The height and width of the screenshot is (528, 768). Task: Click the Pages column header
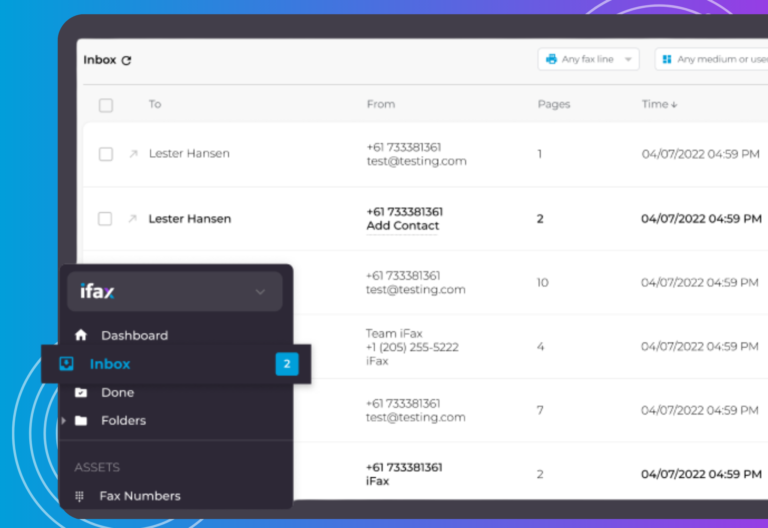(x=554, y=104)
